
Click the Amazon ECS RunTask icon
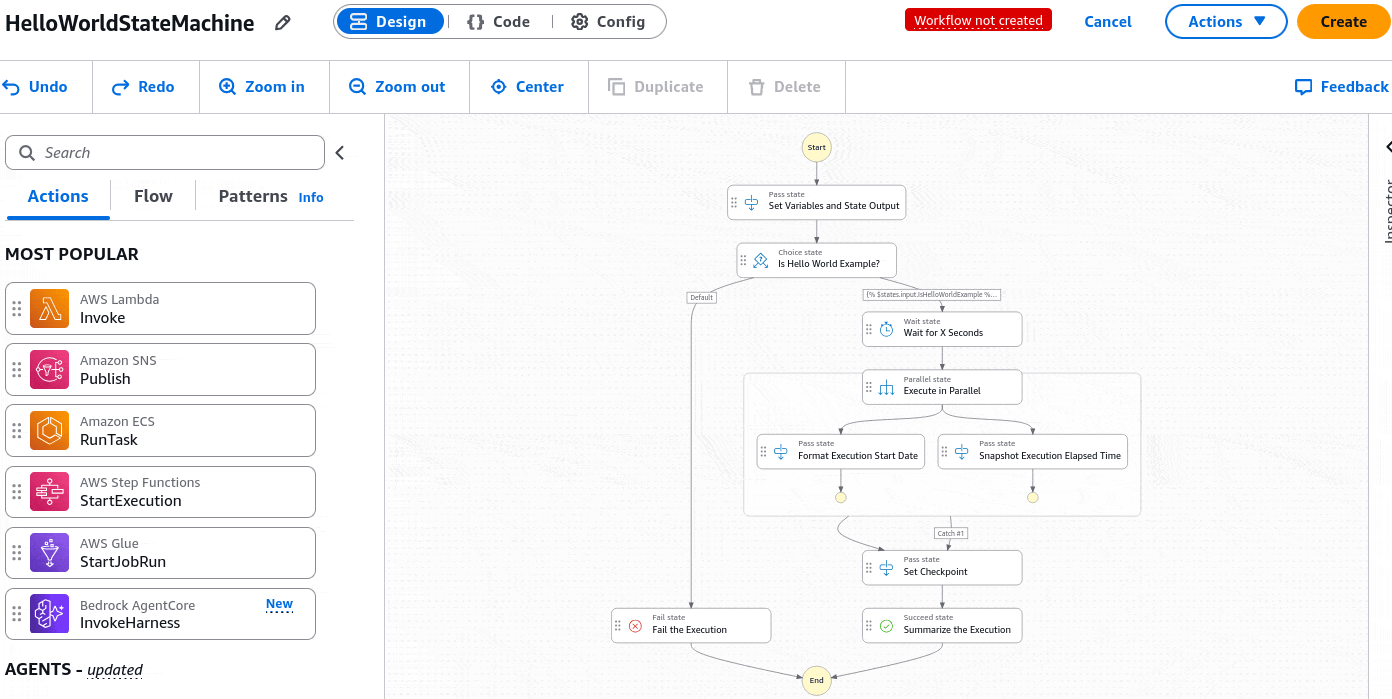49,431
